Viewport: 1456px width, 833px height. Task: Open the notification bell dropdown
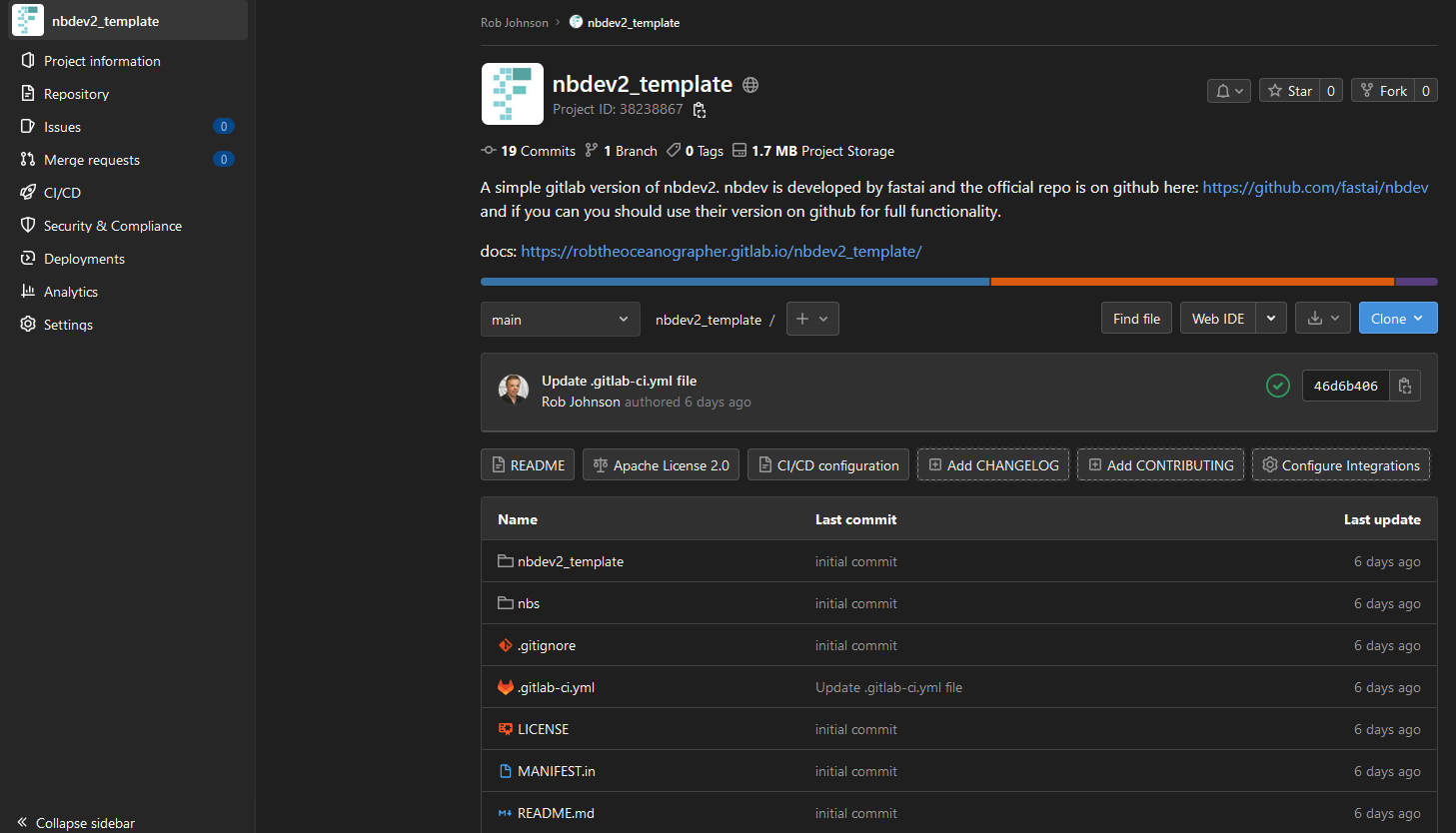(x=1229, y=91)
